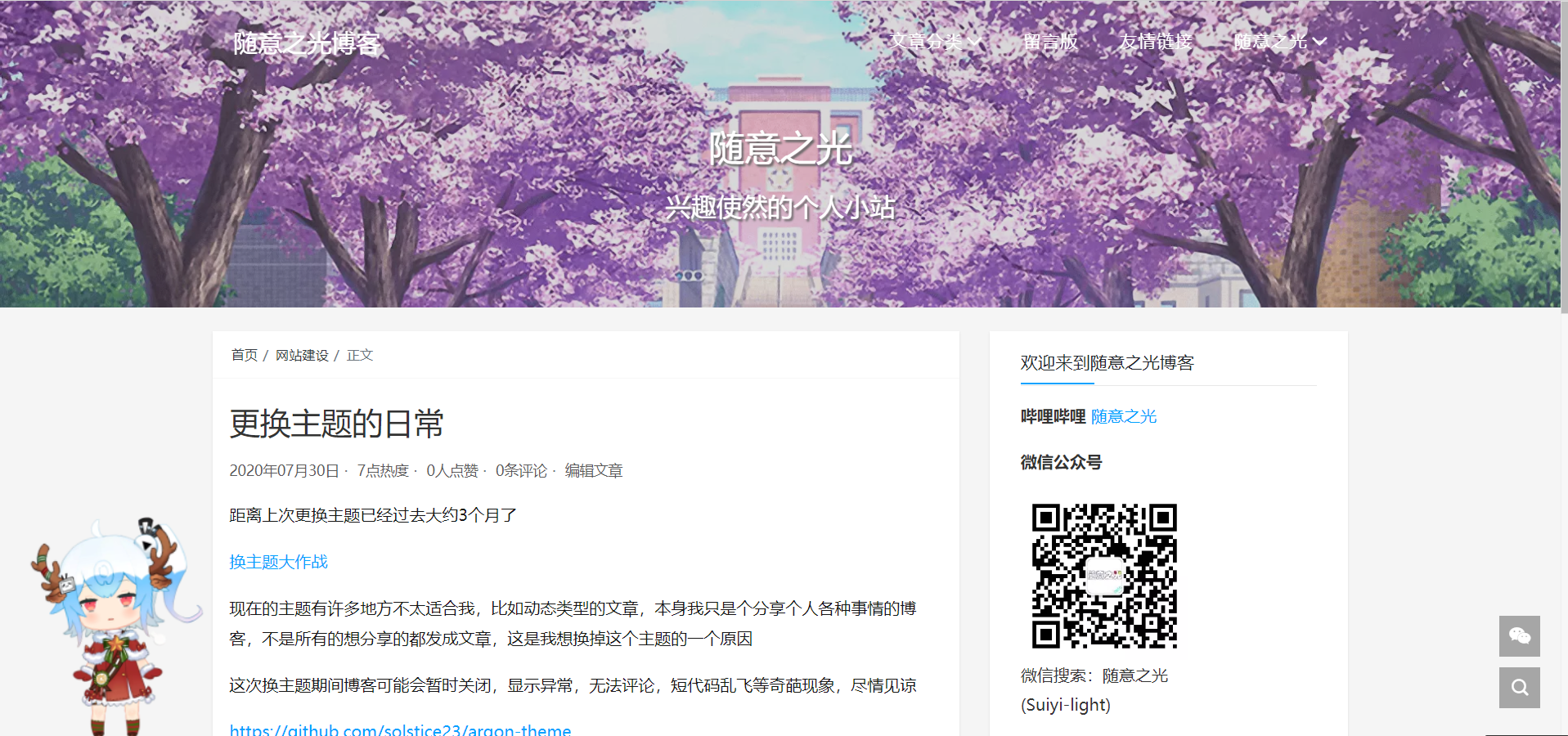
Task: Click the 随意之光 banner heading
Action: pyautogui.click(x=780, y=149)
